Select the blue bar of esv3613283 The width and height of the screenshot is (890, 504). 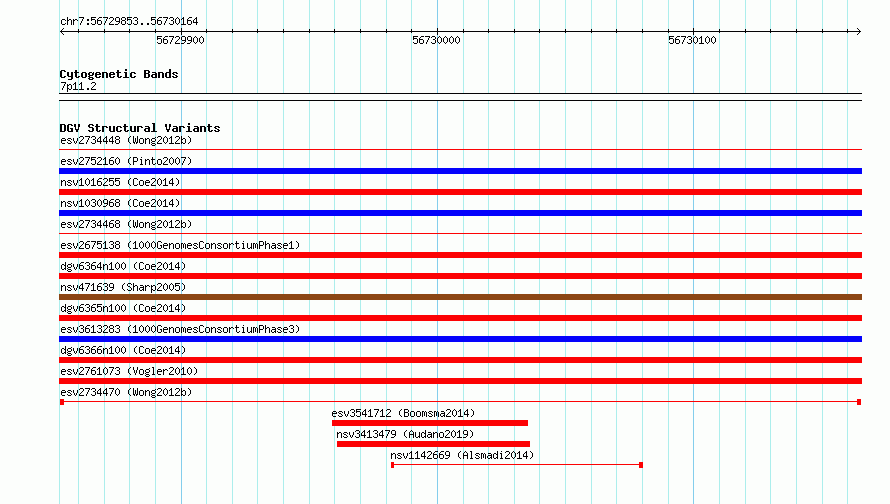(460, 339)
